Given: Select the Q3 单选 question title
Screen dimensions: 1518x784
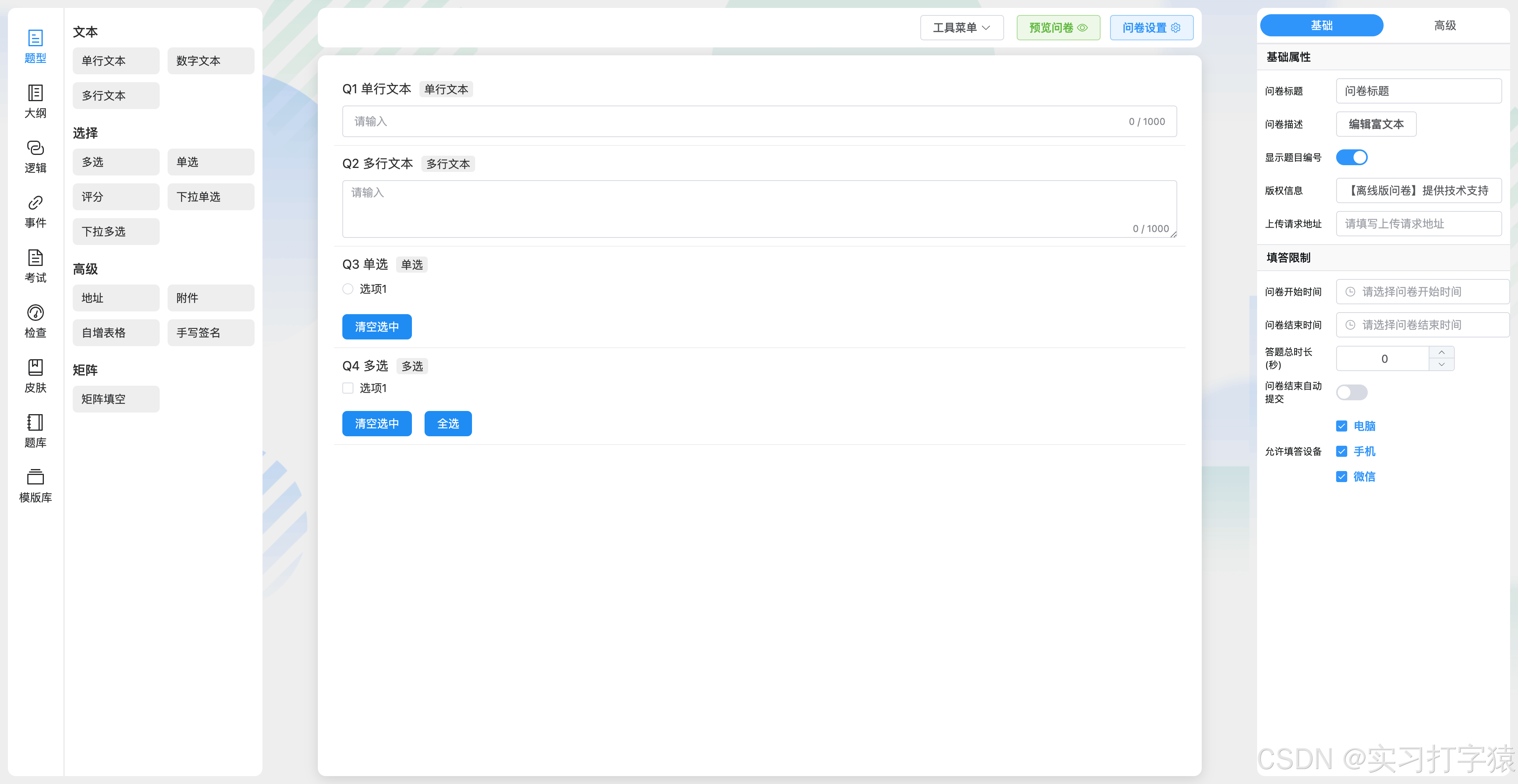Looking at the screenshot, I should pos(365,264).
